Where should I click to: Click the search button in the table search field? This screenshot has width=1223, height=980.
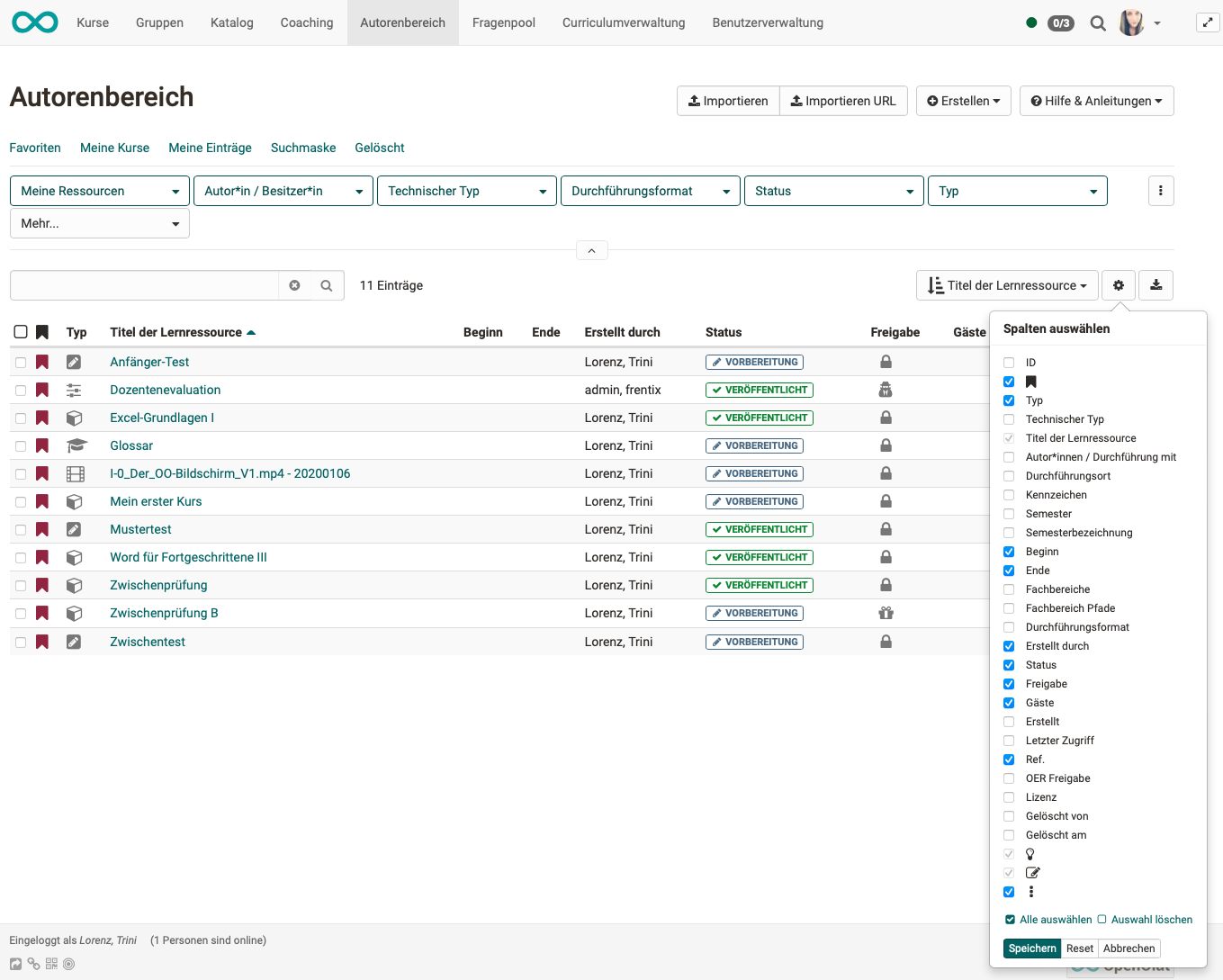click(327, 285)
